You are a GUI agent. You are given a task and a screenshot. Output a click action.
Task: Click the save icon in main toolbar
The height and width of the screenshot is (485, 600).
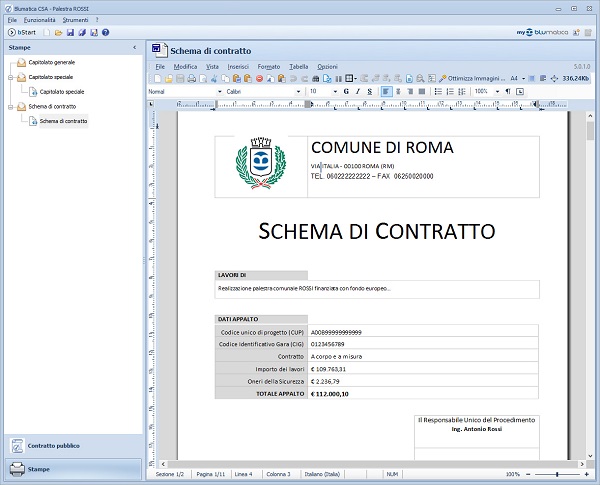point(70,33)
